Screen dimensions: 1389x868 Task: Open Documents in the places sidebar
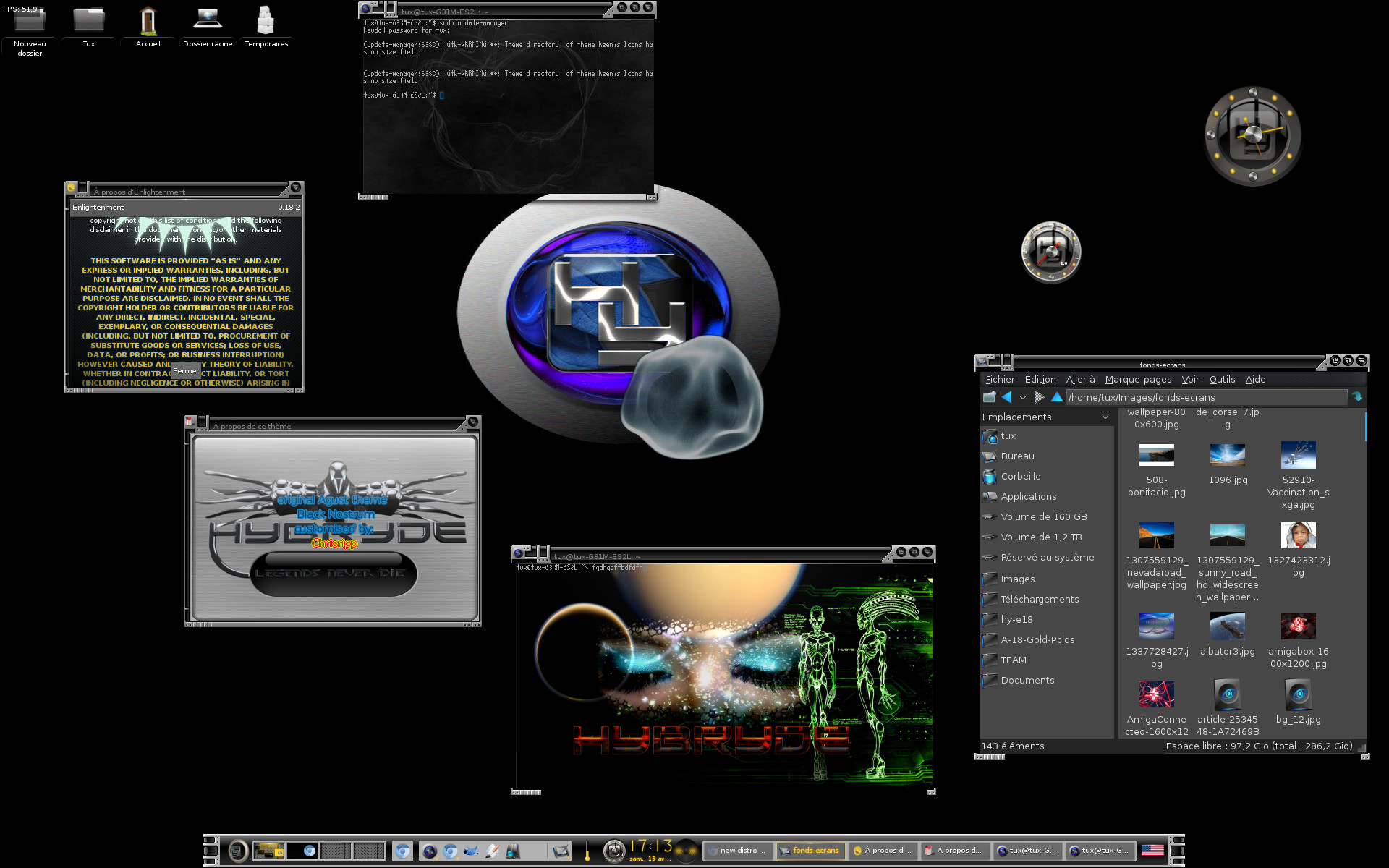tap(1047, 681)
